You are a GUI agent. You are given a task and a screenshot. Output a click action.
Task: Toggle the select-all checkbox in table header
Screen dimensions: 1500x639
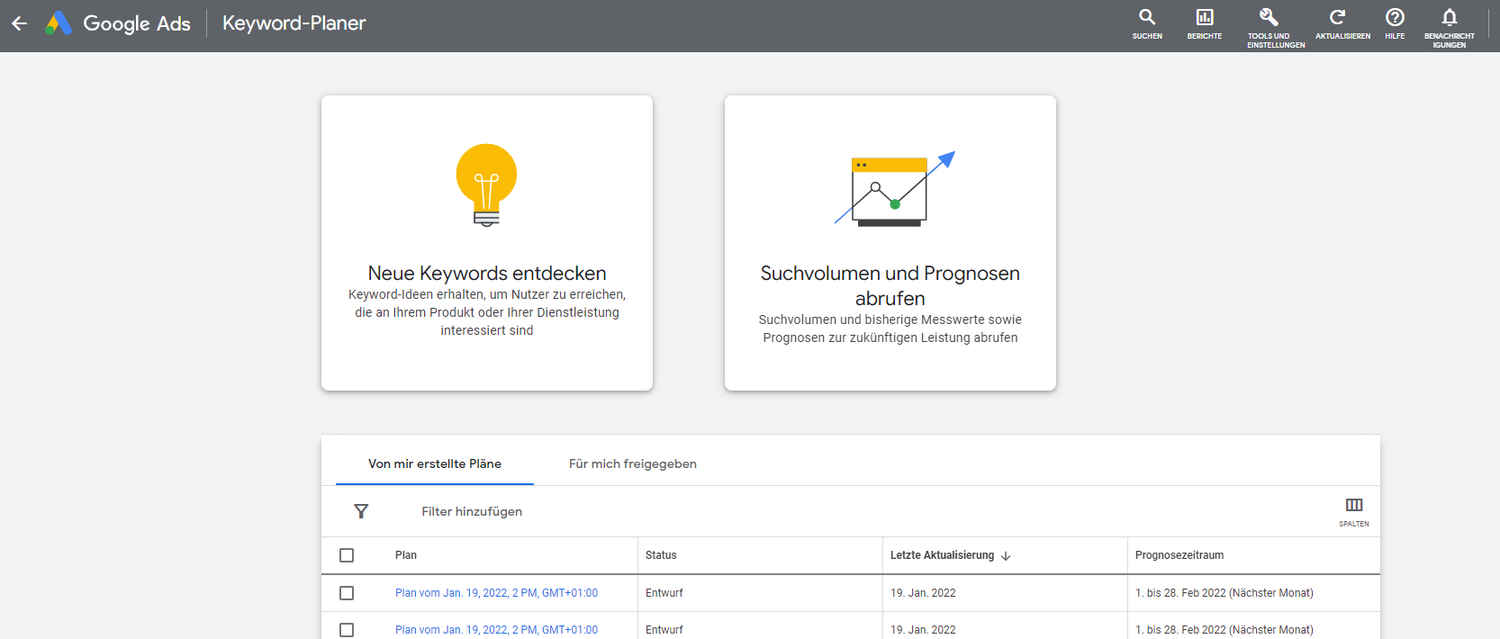[347, 555]
